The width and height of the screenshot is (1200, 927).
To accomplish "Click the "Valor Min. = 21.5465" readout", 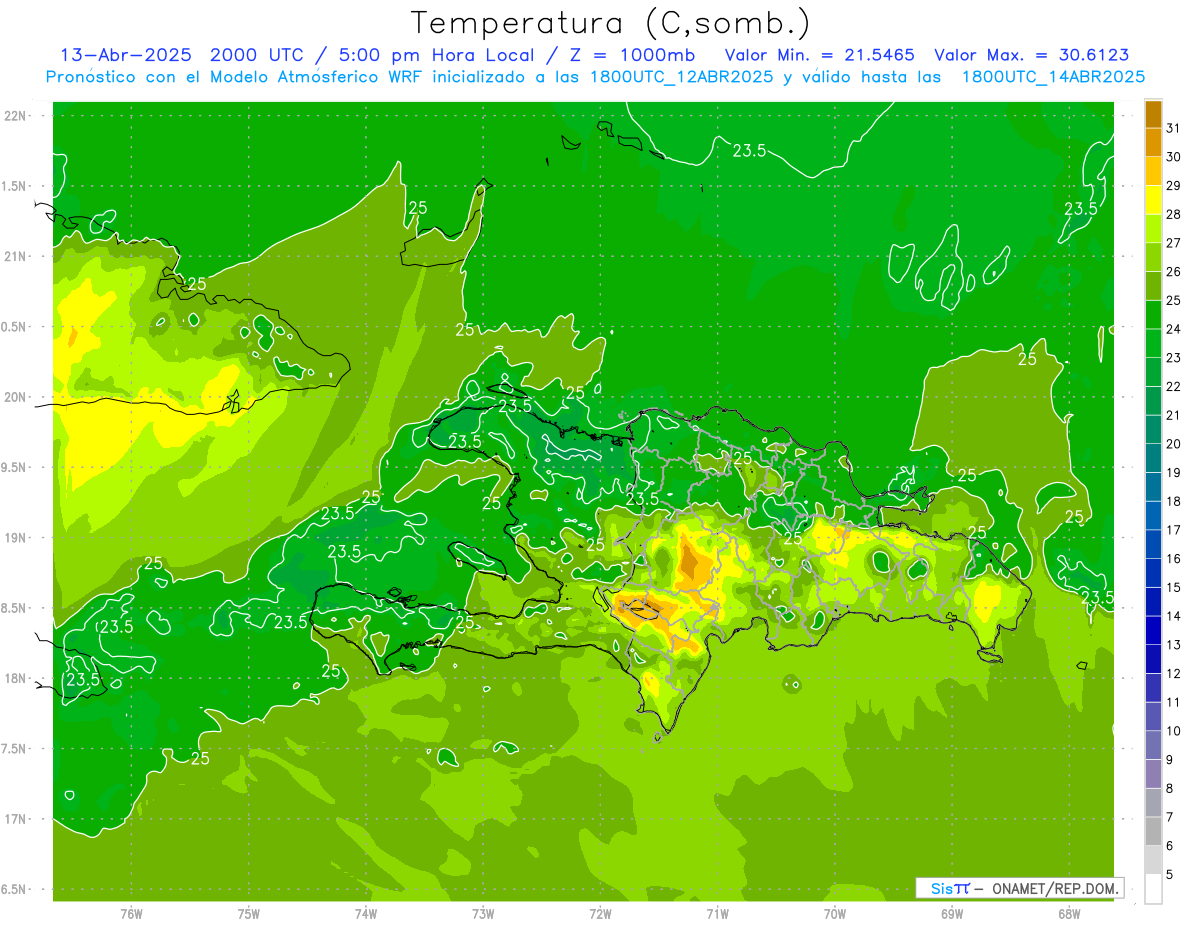I will click(x=819, y=55).
